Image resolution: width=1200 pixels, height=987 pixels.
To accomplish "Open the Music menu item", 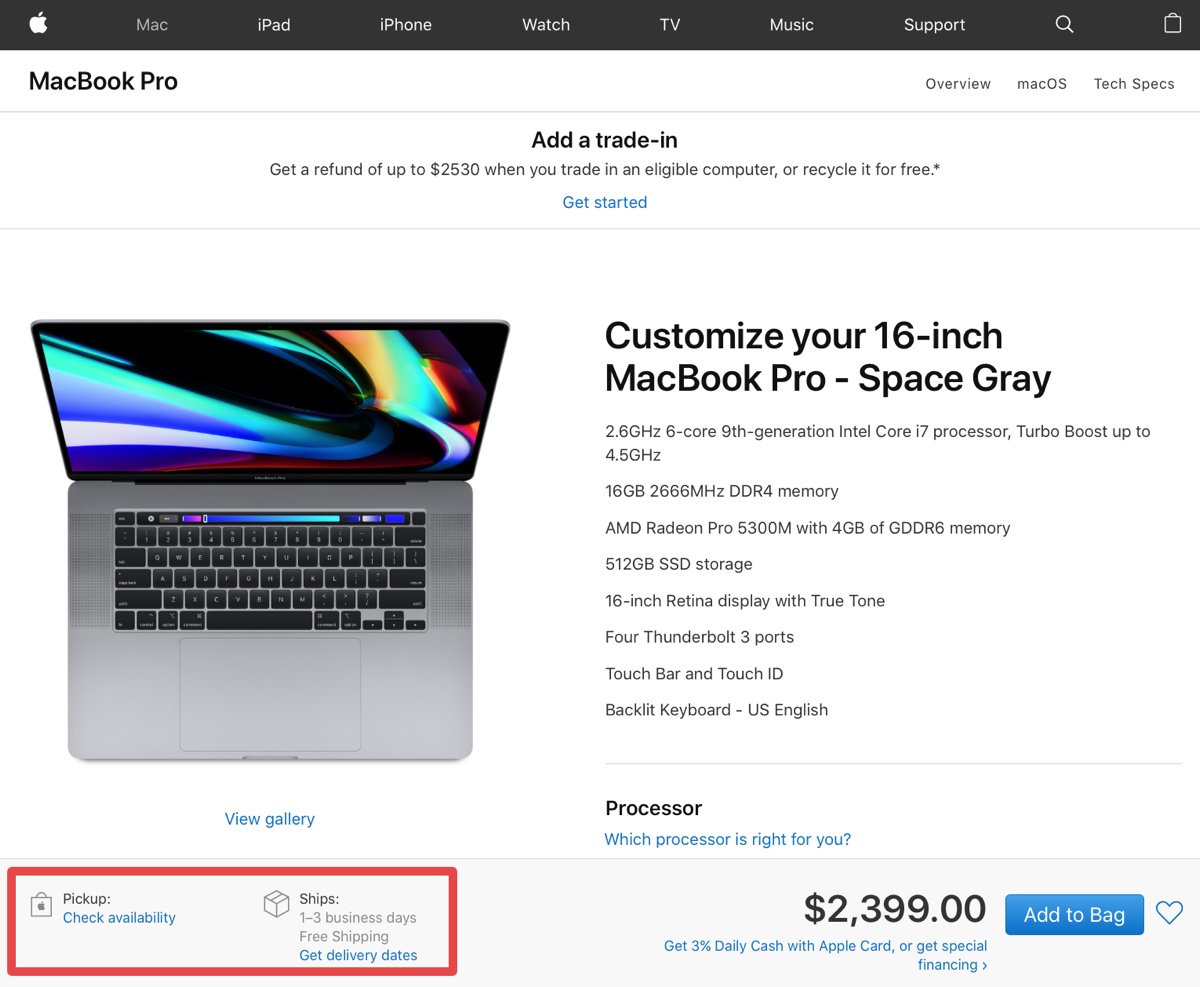I will click(x=791, y=24).
